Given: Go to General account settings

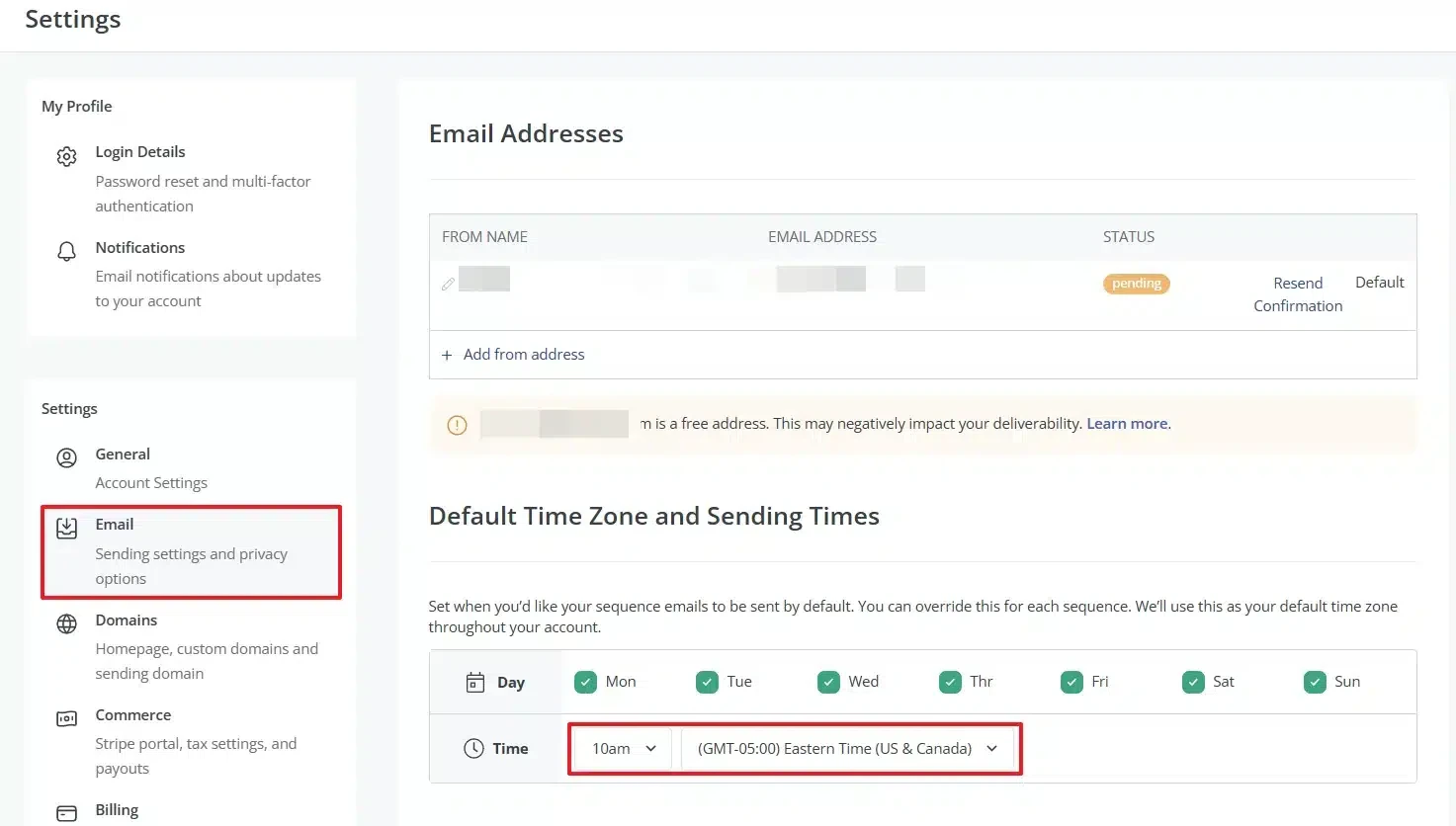Looking at the screenshot, I should (192, 468).
